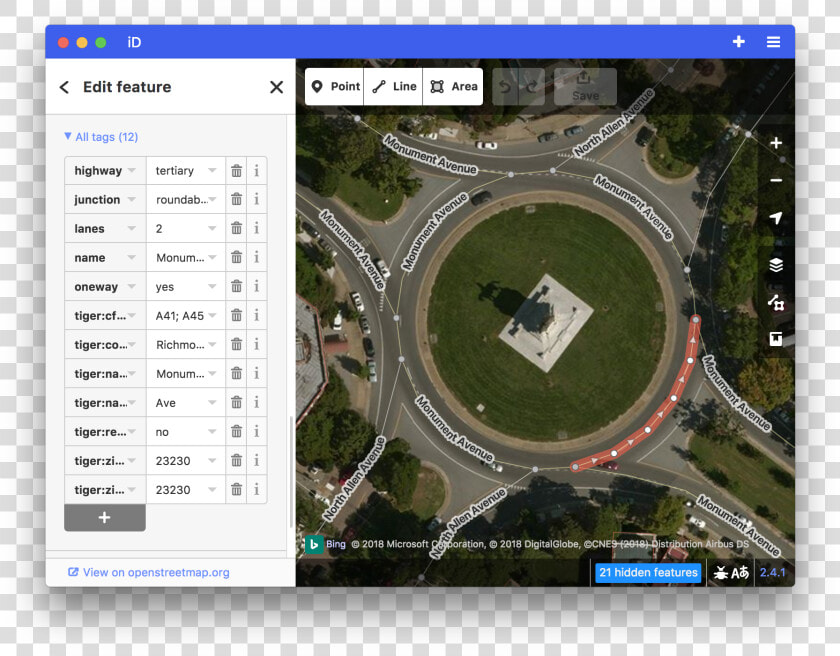Image resolution: width=840 pixels, height=656 pixels.
Task: Click the Save button
Action: click(x=585, y=87)
